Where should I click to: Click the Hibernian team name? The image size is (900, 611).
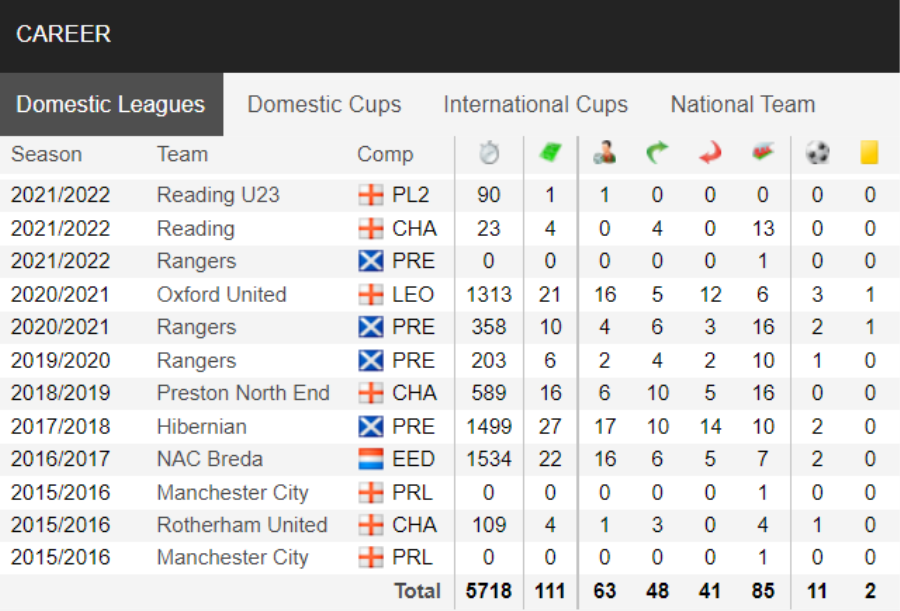[201, 427]
